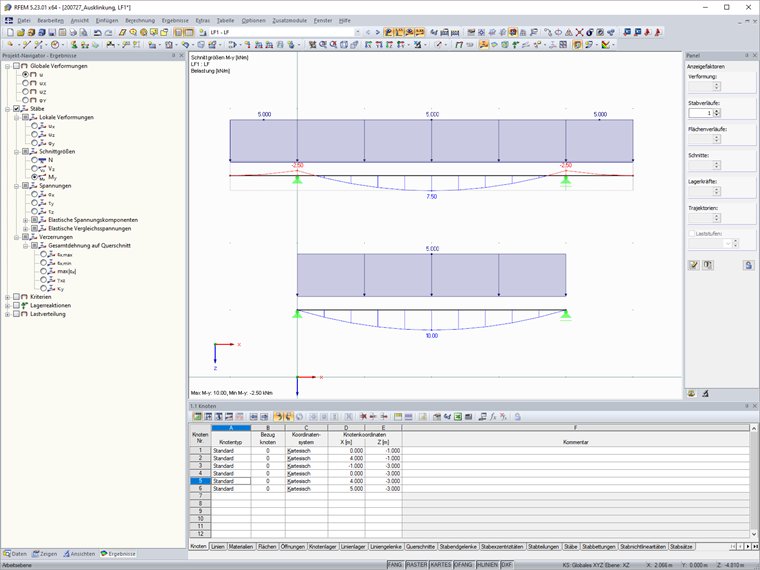
Task: Click the formula fx icon in table toolbar
Action: coord(493,417)
